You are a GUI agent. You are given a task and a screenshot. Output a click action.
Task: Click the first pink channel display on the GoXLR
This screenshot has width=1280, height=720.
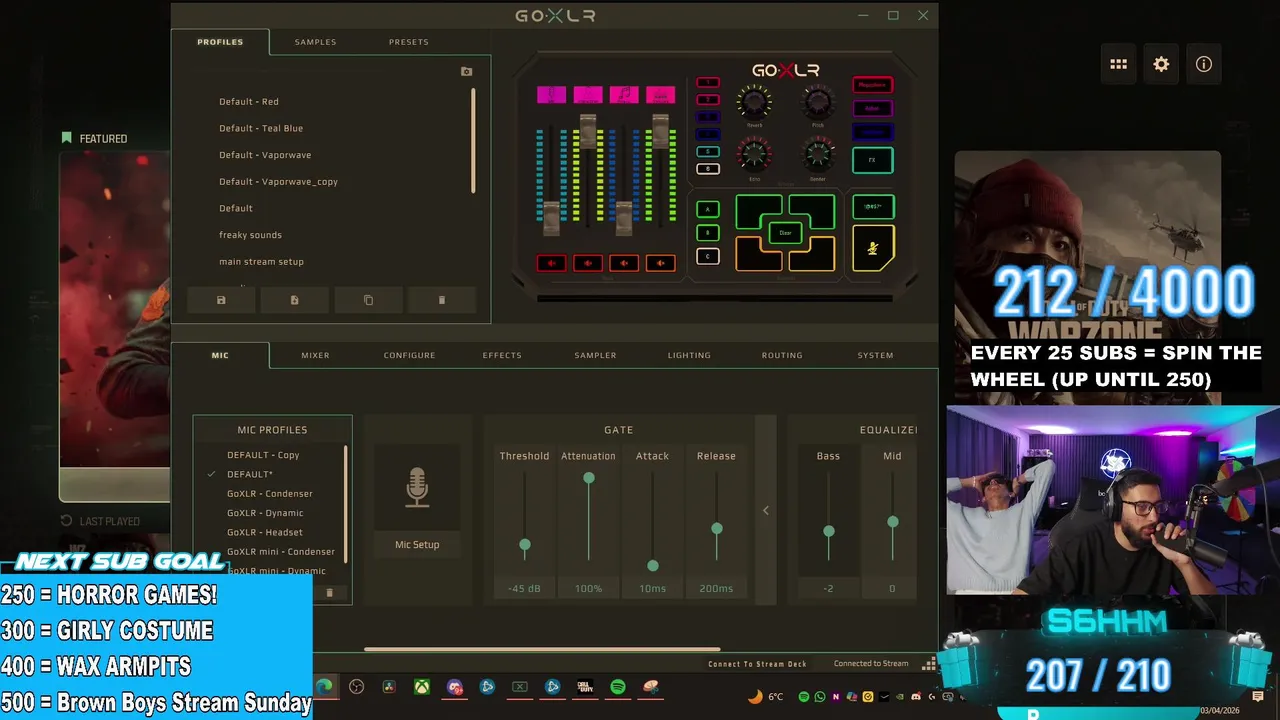pyautogui.click(x=551, y=95)
